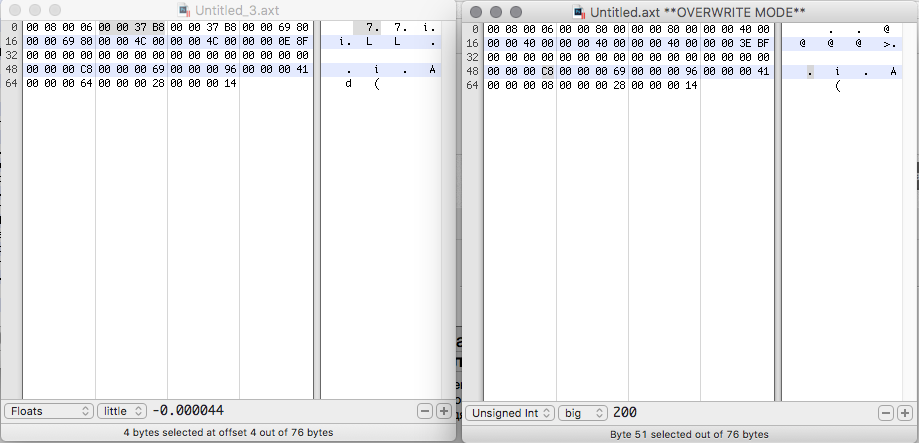Click bytes 00 00 00 69 in Untitled.axt
This screenshot has height=443, width=919.
tap(593, 71)
